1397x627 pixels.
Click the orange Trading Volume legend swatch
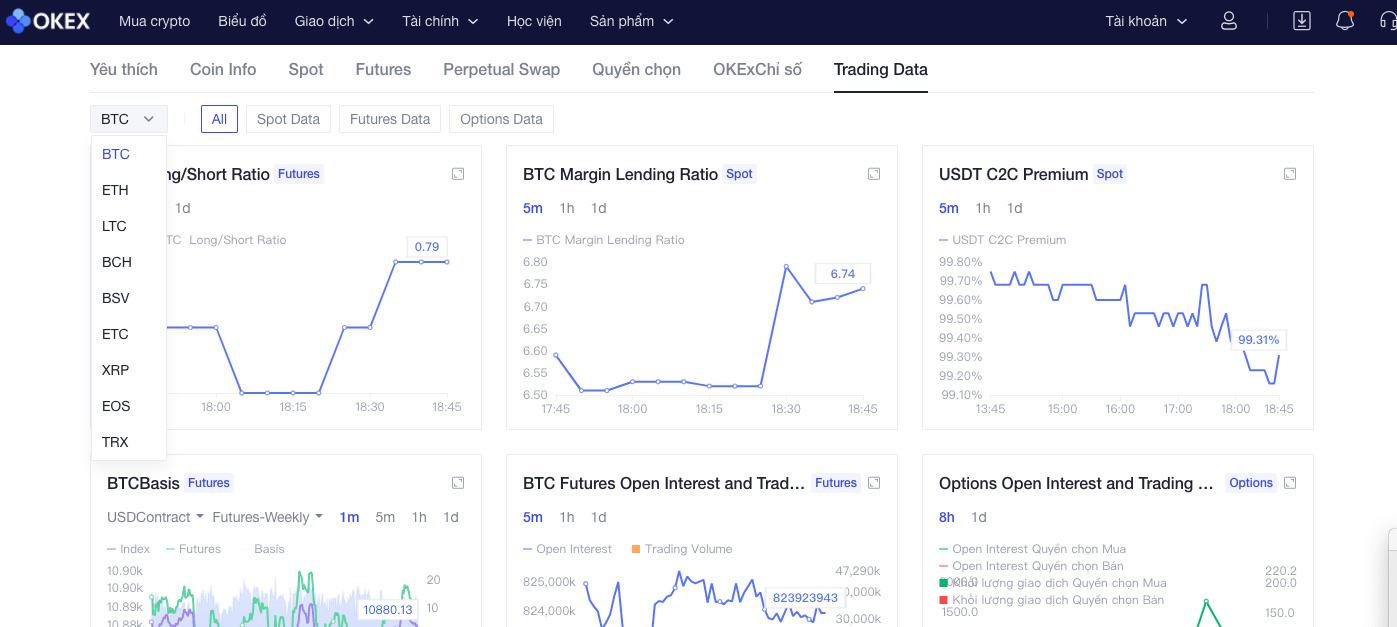pyautogui.click(x=636, y=549)
